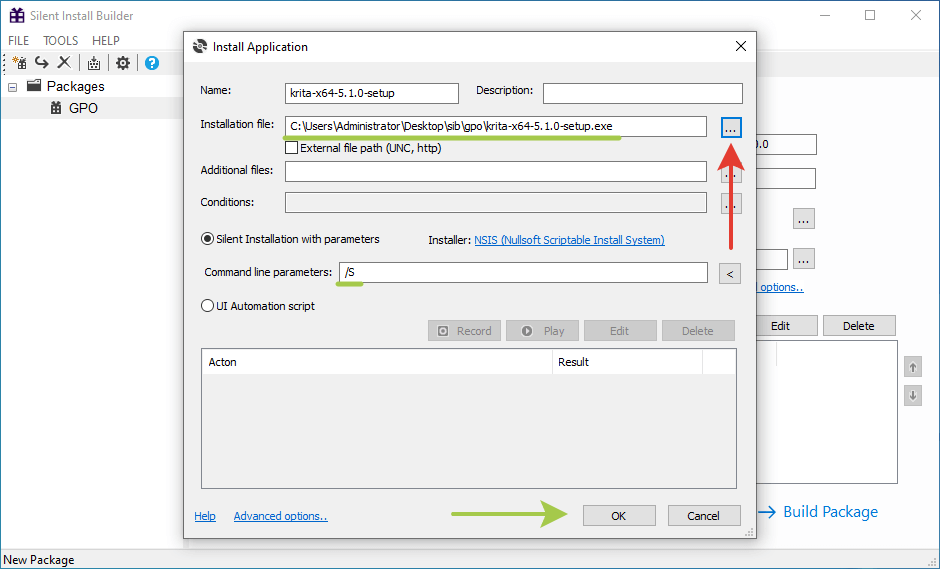Maximize the Silent Install Builder window
This screenshot has width=940, height=569.
(870, 16)
